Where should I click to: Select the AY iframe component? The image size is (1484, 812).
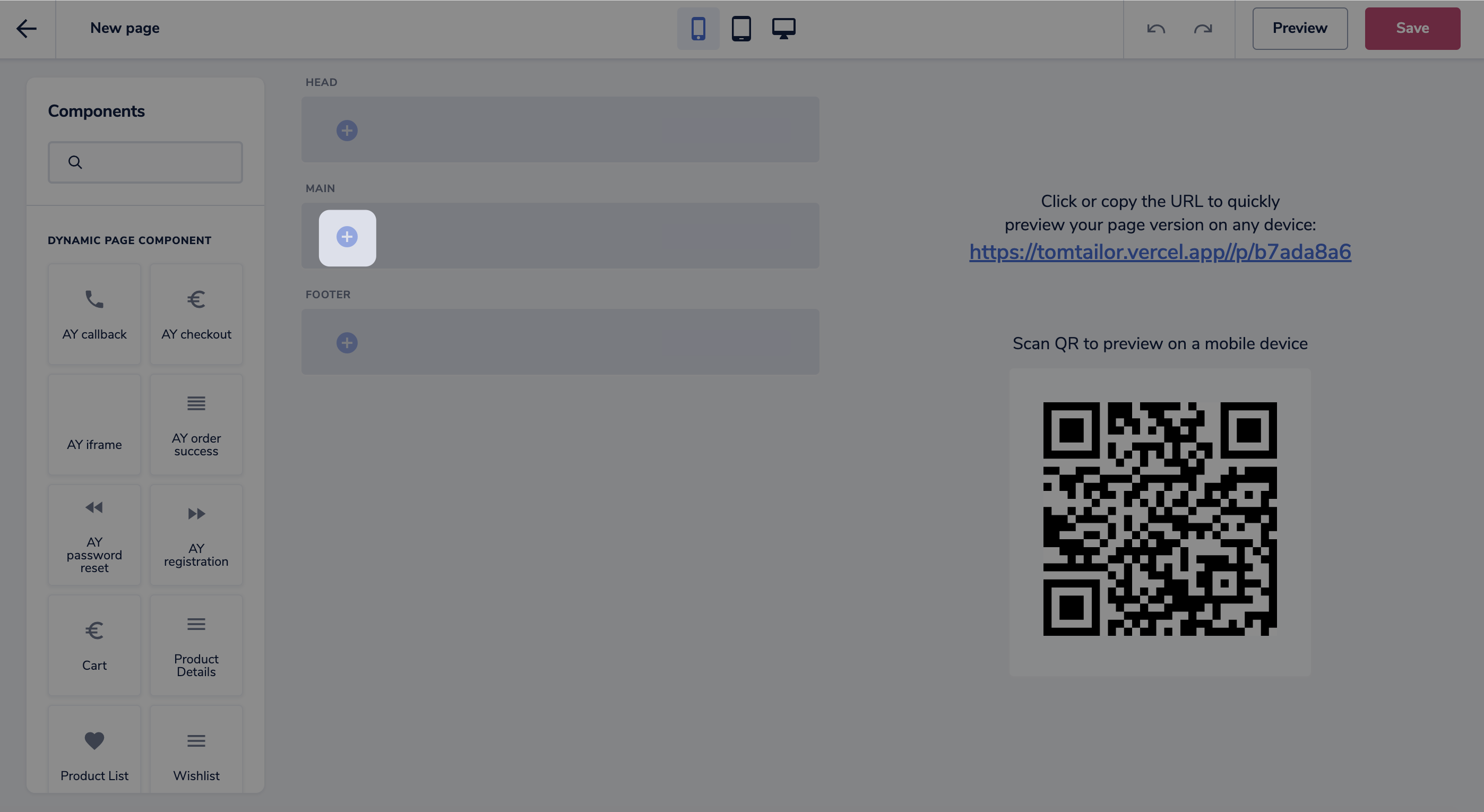pos(94,425)
